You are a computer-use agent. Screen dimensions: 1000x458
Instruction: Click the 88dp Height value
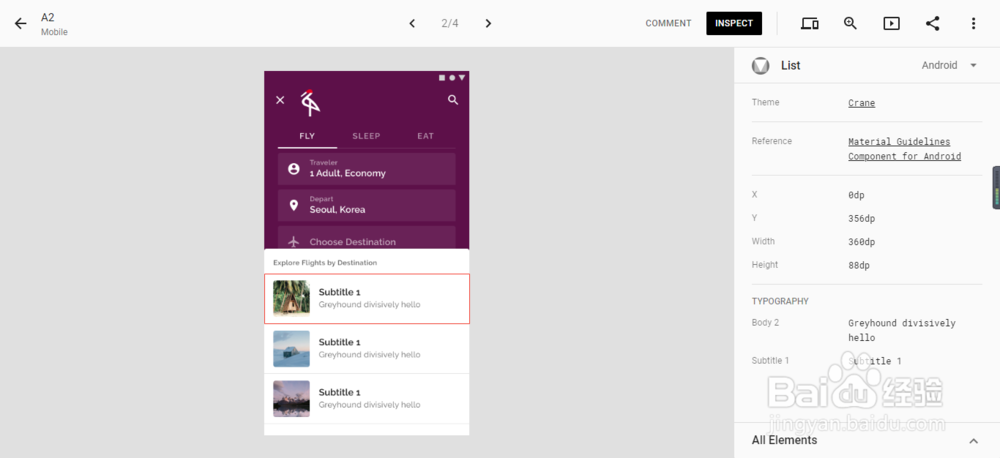(858, 265)
